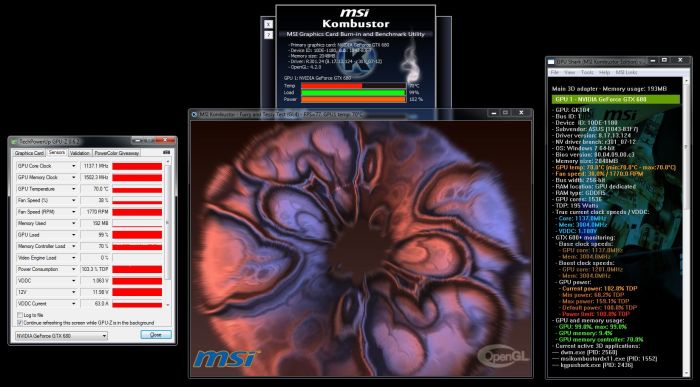Click the GPU-Z screenshot camera icon
This screenshot has height=387, width=700.
click(167, 153)
